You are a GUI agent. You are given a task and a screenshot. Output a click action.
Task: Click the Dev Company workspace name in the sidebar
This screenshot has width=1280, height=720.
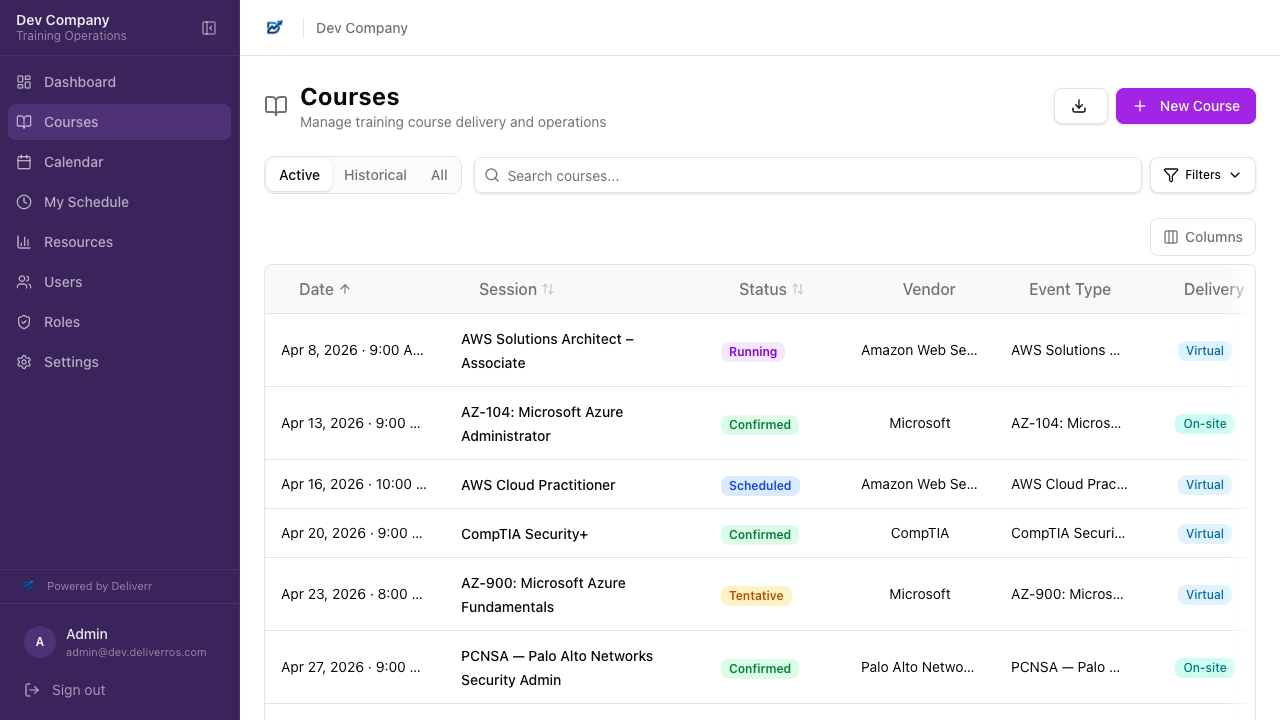click(63, 20)
